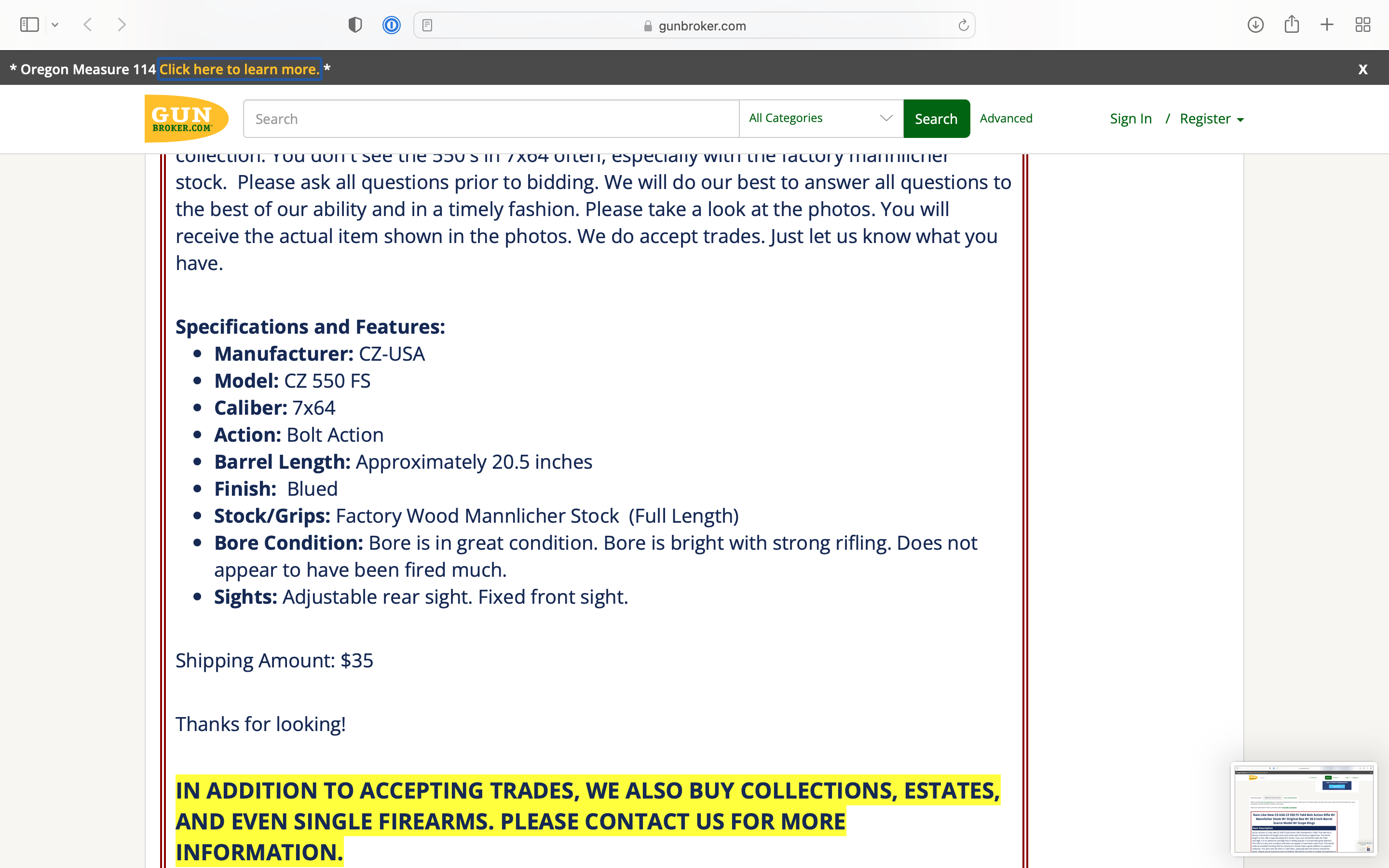The width and height of the screenshot is (1389, 868).
Task: Click the 'Specifications and Features:' heading
Action: 310,326
